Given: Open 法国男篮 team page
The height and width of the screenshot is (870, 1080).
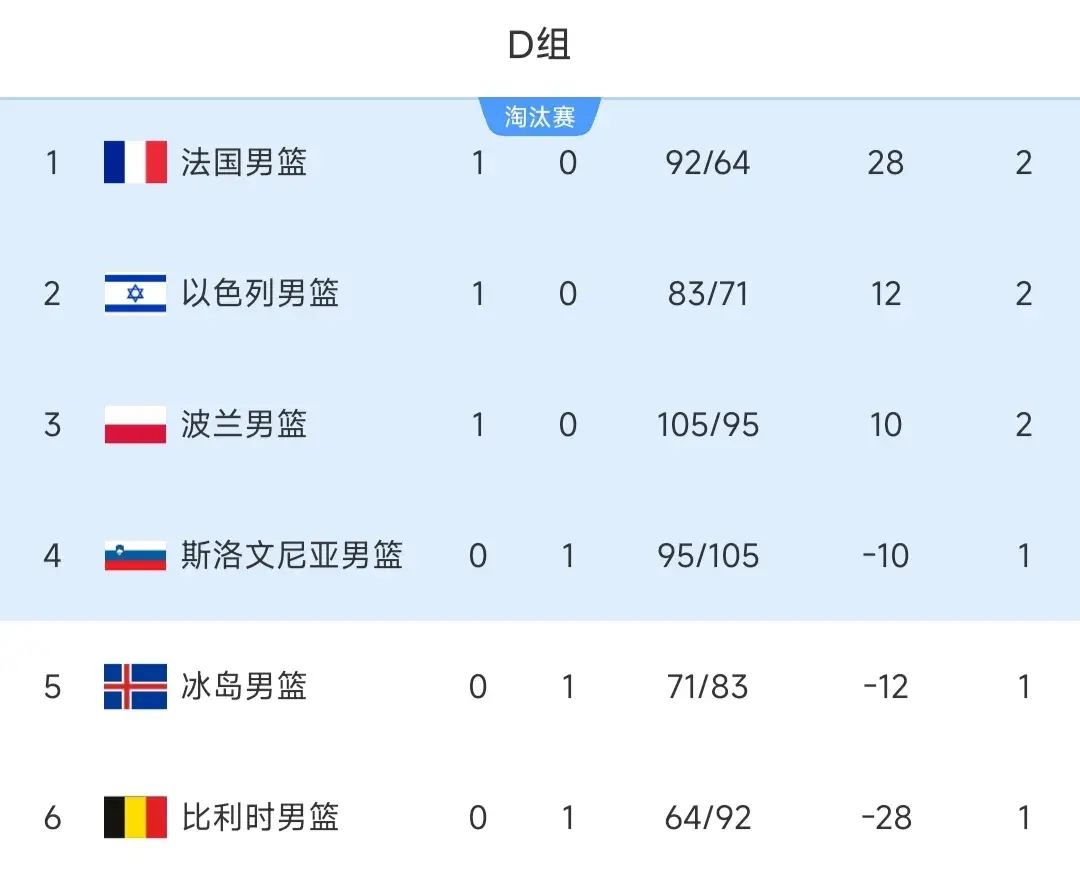Looking at the screenshot, I should (244, 162).
